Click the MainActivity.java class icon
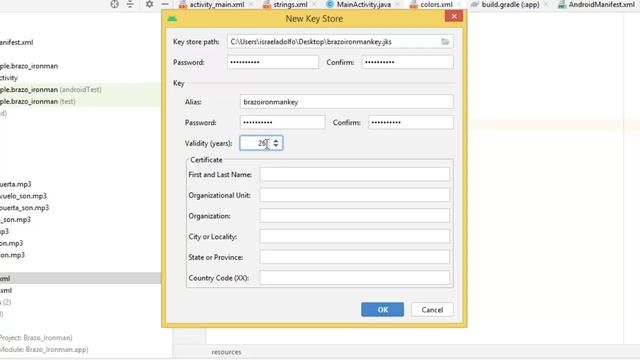The height and width of the screenshot is (360, 640). click(x=330, y=4)
